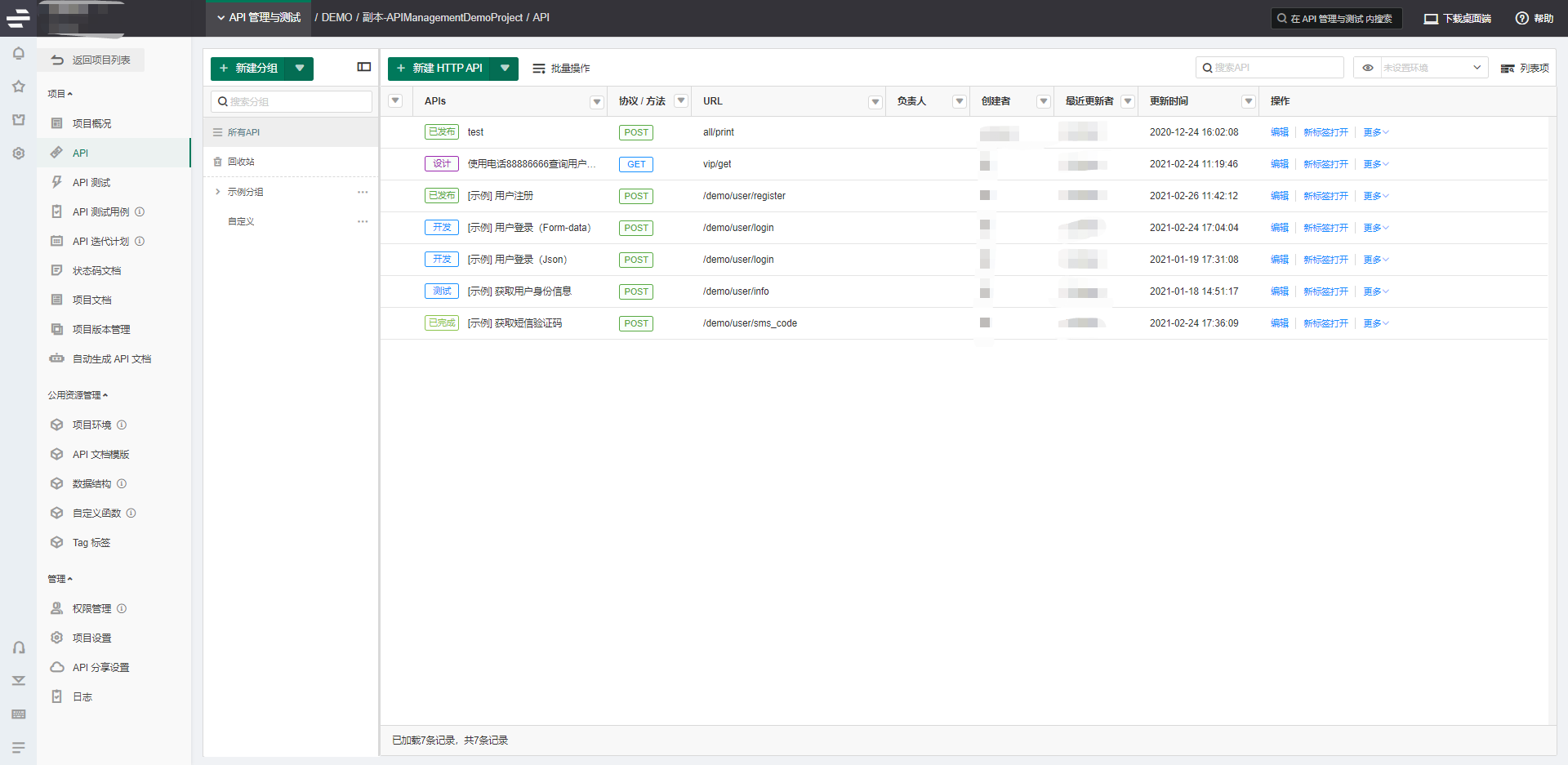Focus the 搜索API search field

(1270, 68)
